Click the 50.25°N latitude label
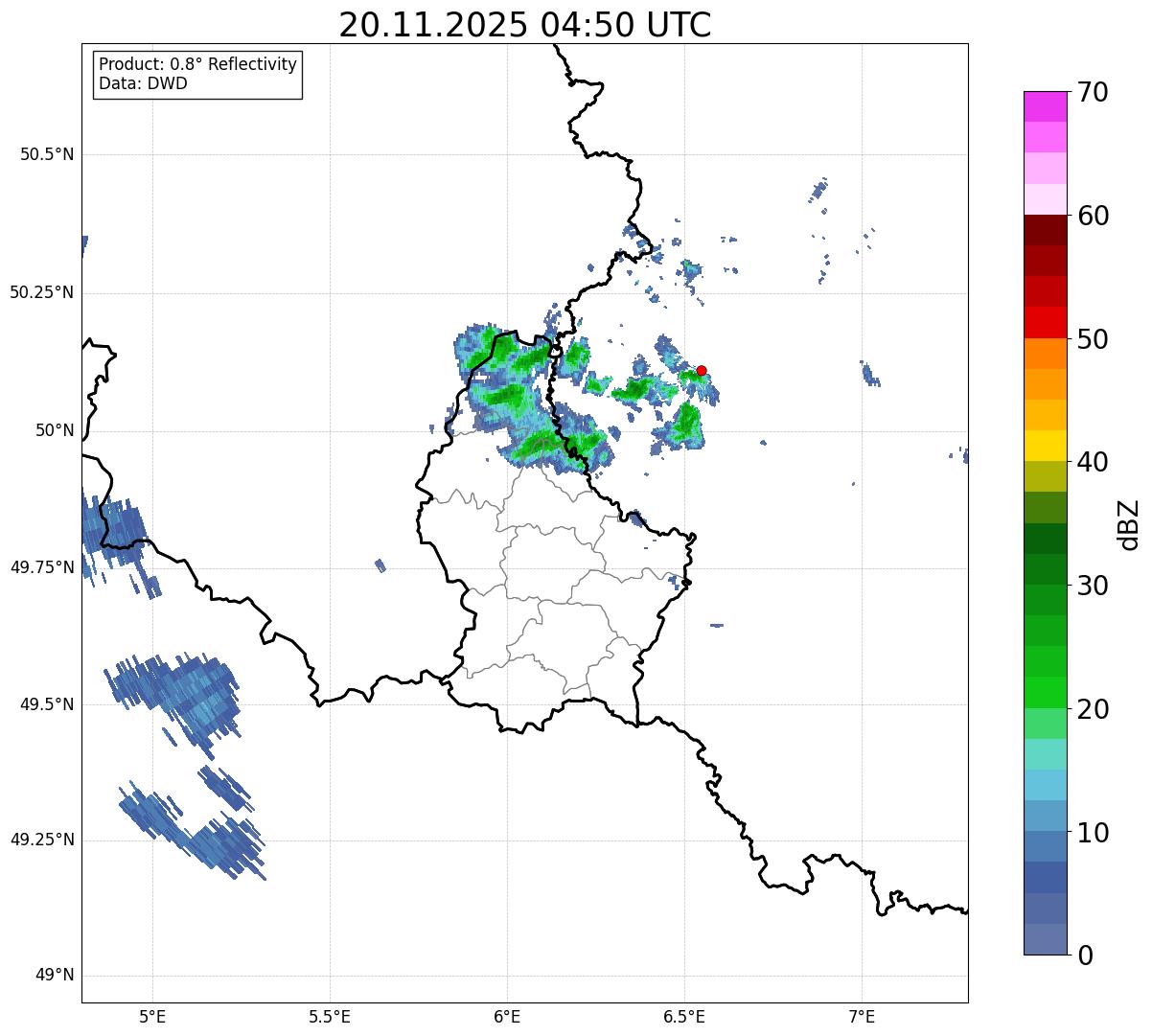Image resolution: width=1152 pixels, height=1036 pixels. pos(42,292)
